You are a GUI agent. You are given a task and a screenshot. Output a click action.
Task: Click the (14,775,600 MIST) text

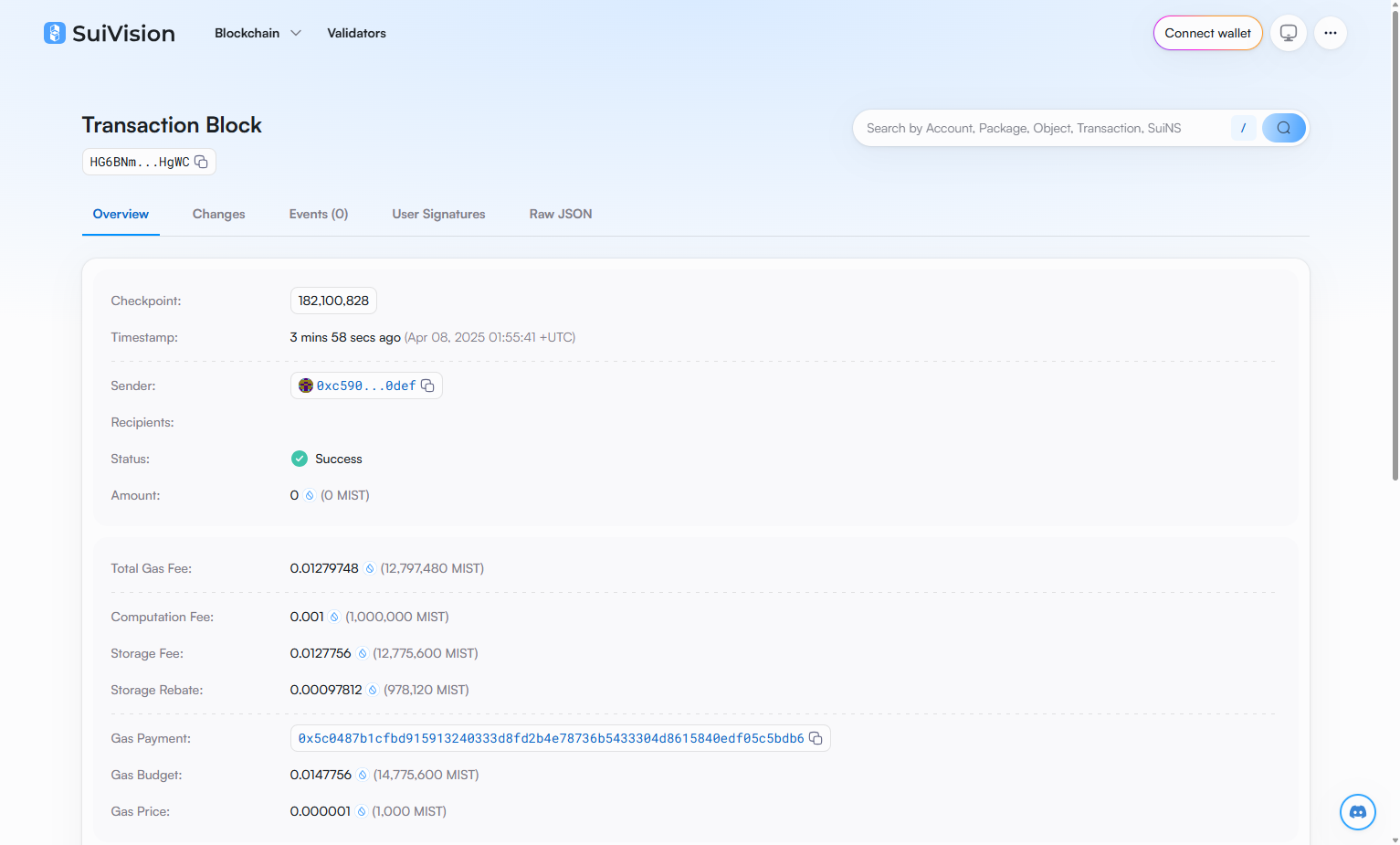pyautogui.click(x=426, y=775)
